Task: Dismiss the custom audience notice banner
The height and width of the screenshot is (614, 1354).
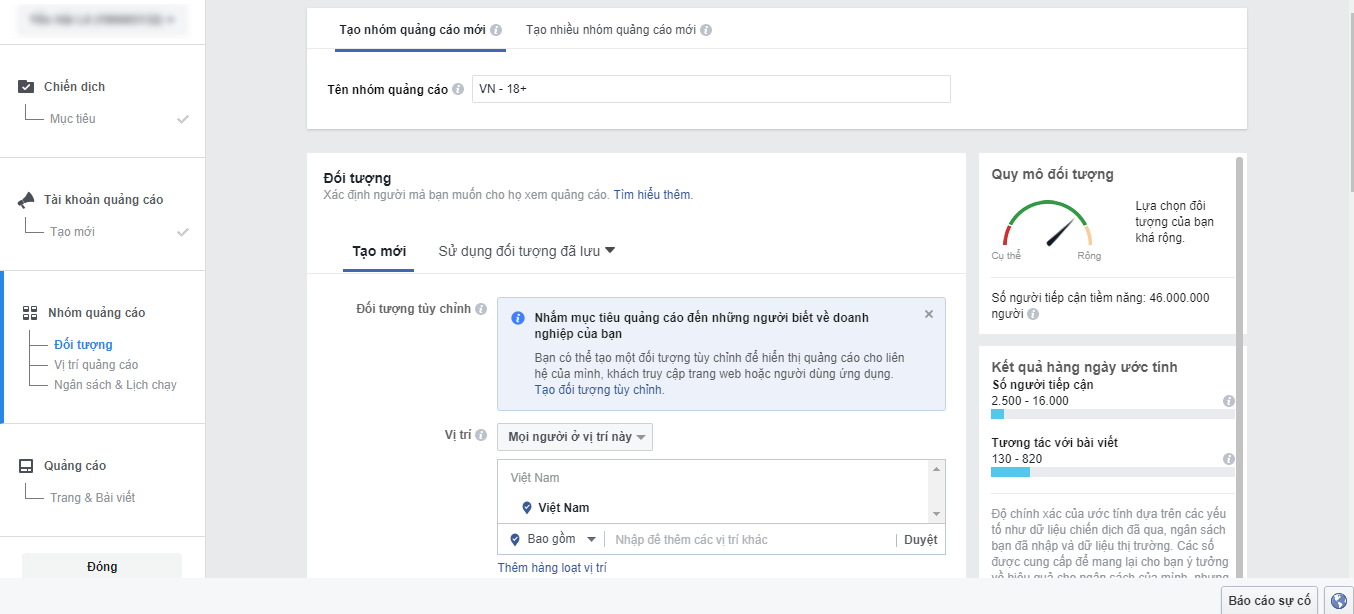Action: pos(928,313)
